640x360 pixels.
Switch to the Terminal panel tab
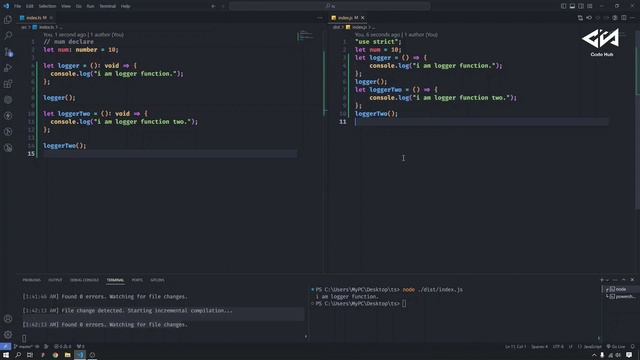[x=115, y=280]
